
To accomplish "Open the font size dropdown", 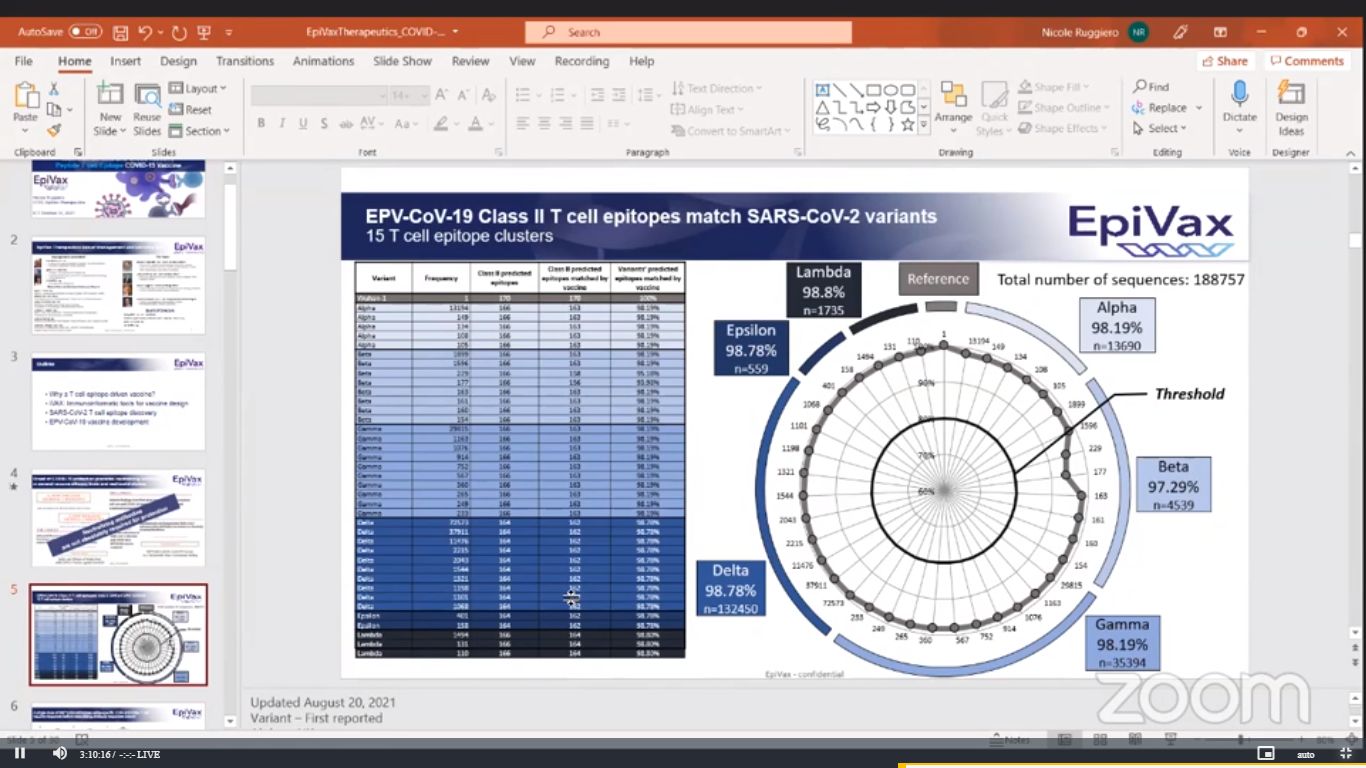I will [425, 95].
